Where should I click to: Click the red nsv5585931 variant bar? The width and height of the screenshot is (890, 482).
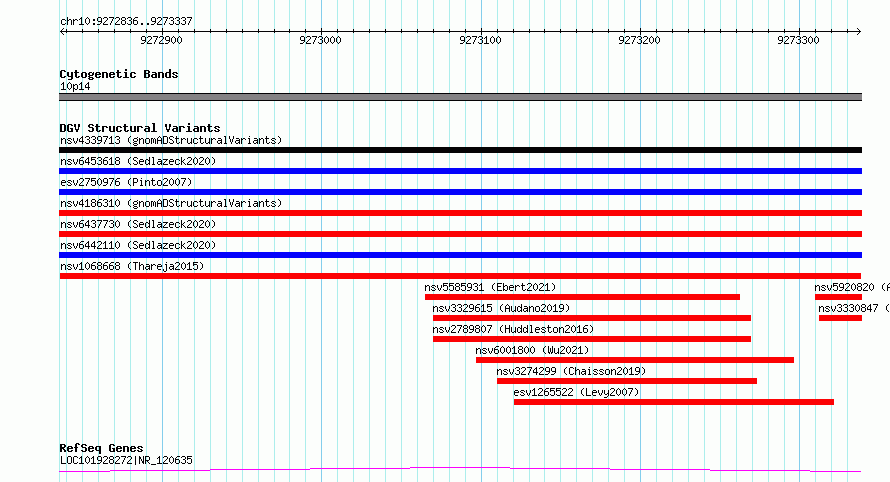click(582, 297)
